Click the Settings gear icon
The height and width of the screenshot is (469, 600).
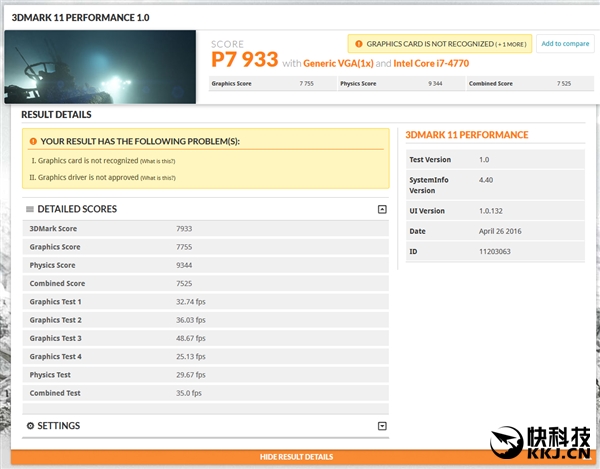(30, 426)
